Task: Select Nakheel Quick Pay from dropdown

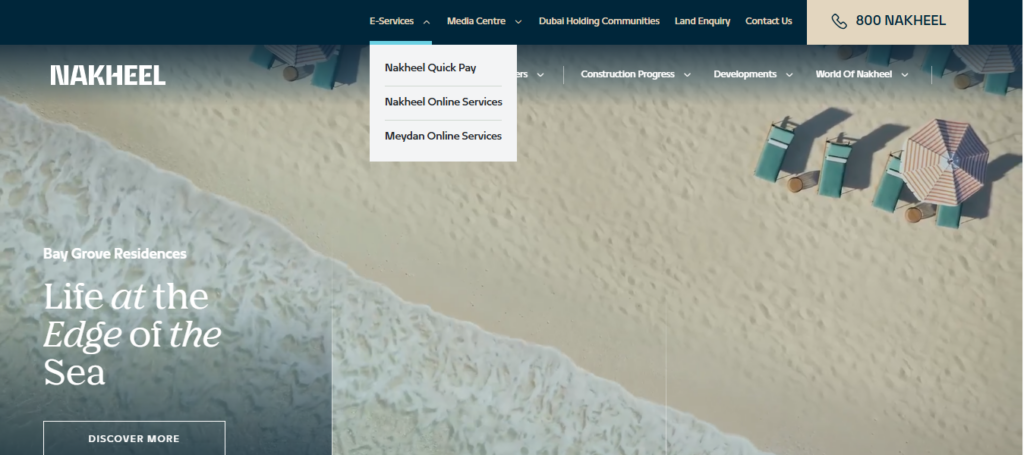Action: [430, 68]
